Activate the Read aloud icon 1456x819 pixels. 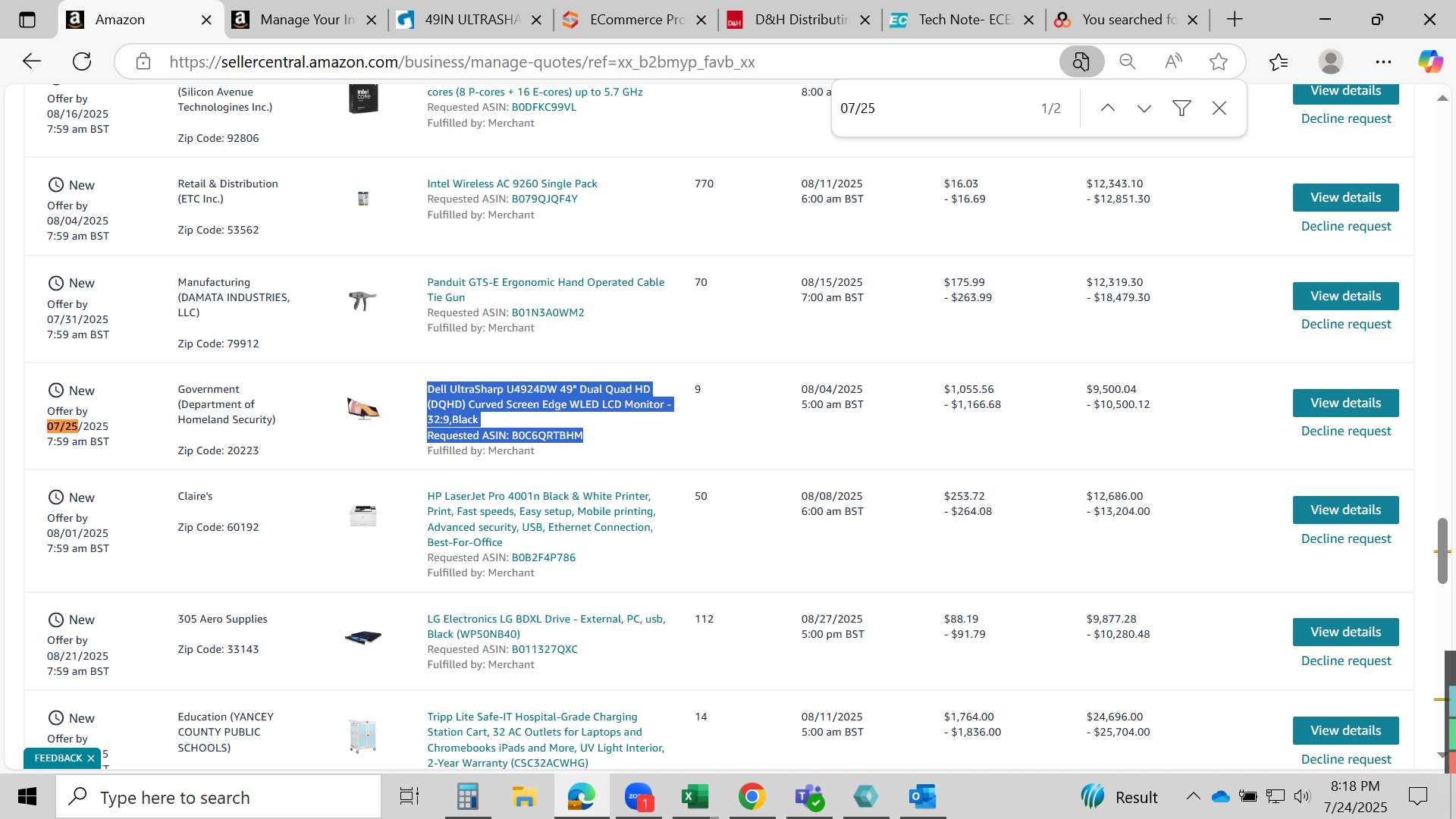pyautogui.click(x=1173, y=61)
